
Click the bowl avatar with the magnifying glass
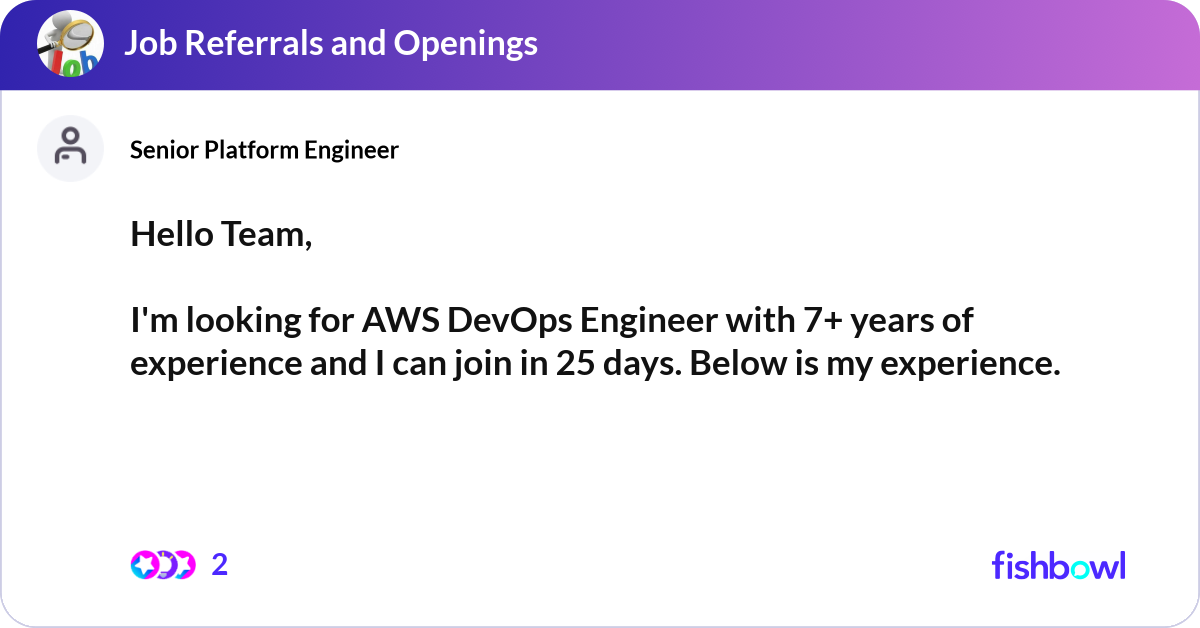tap(69, 43)
